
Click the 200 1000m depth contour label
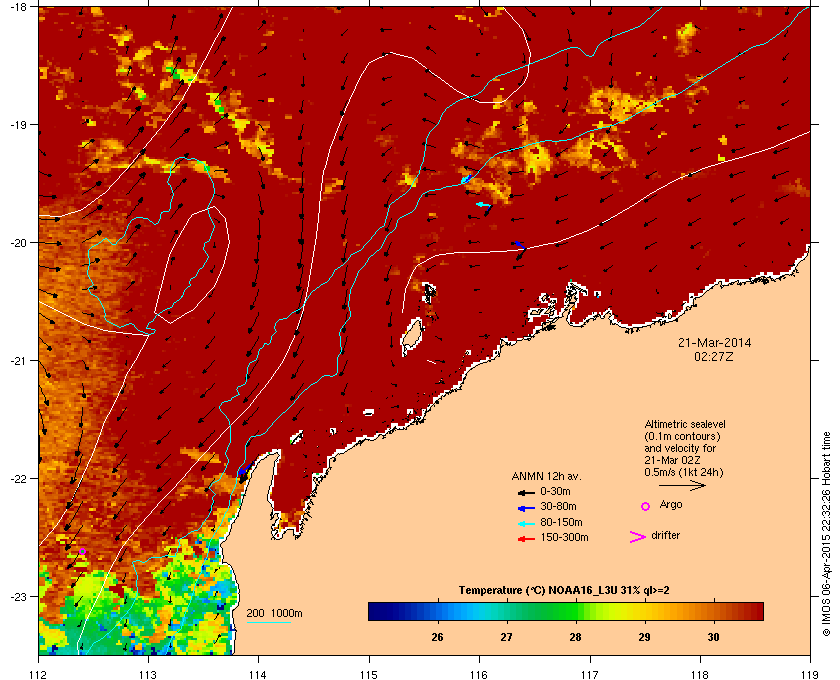pos(274,613)
